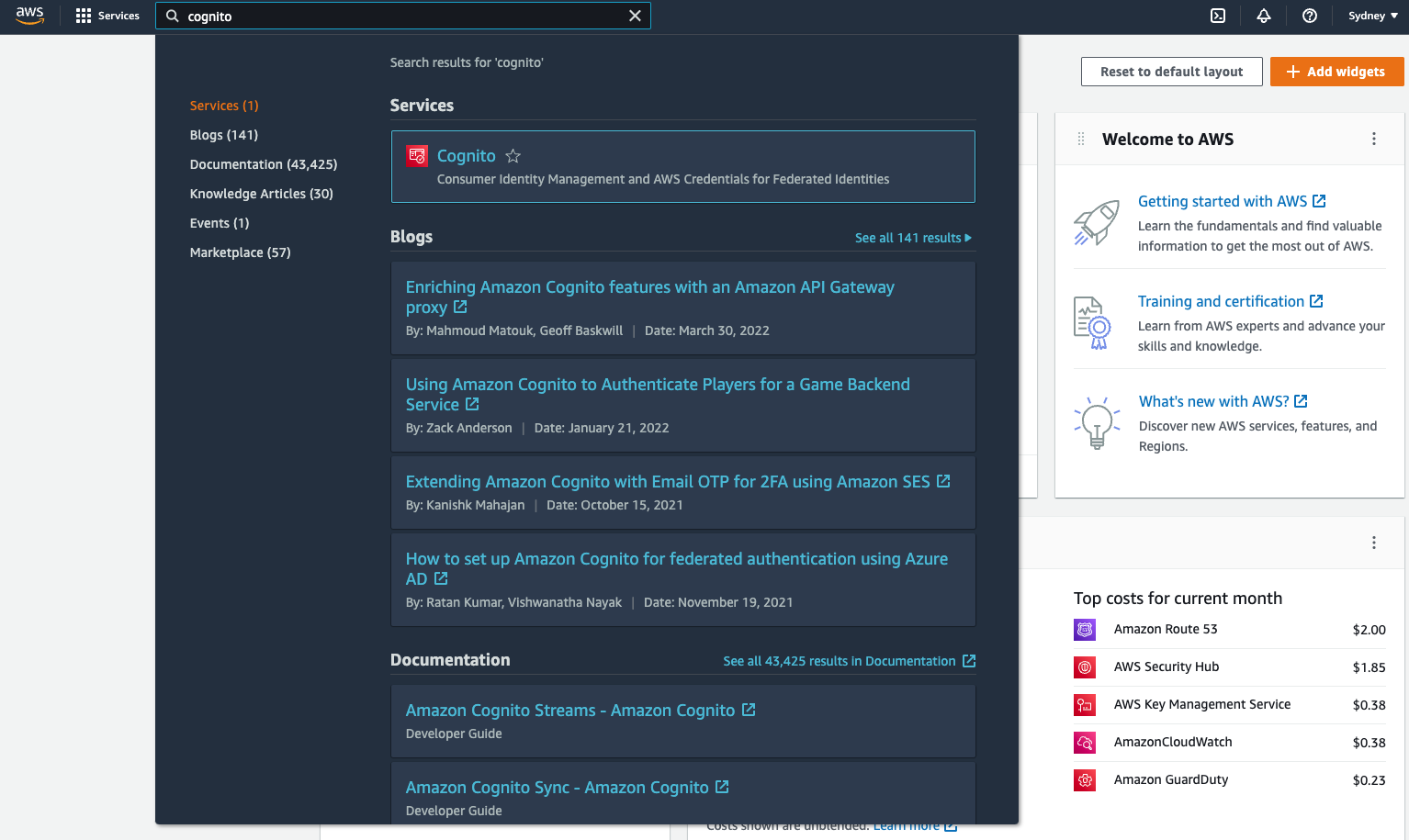Grab the Welcome to AWS drag handle
This screenshot has width=1409, height=840.
[1081, 139]
